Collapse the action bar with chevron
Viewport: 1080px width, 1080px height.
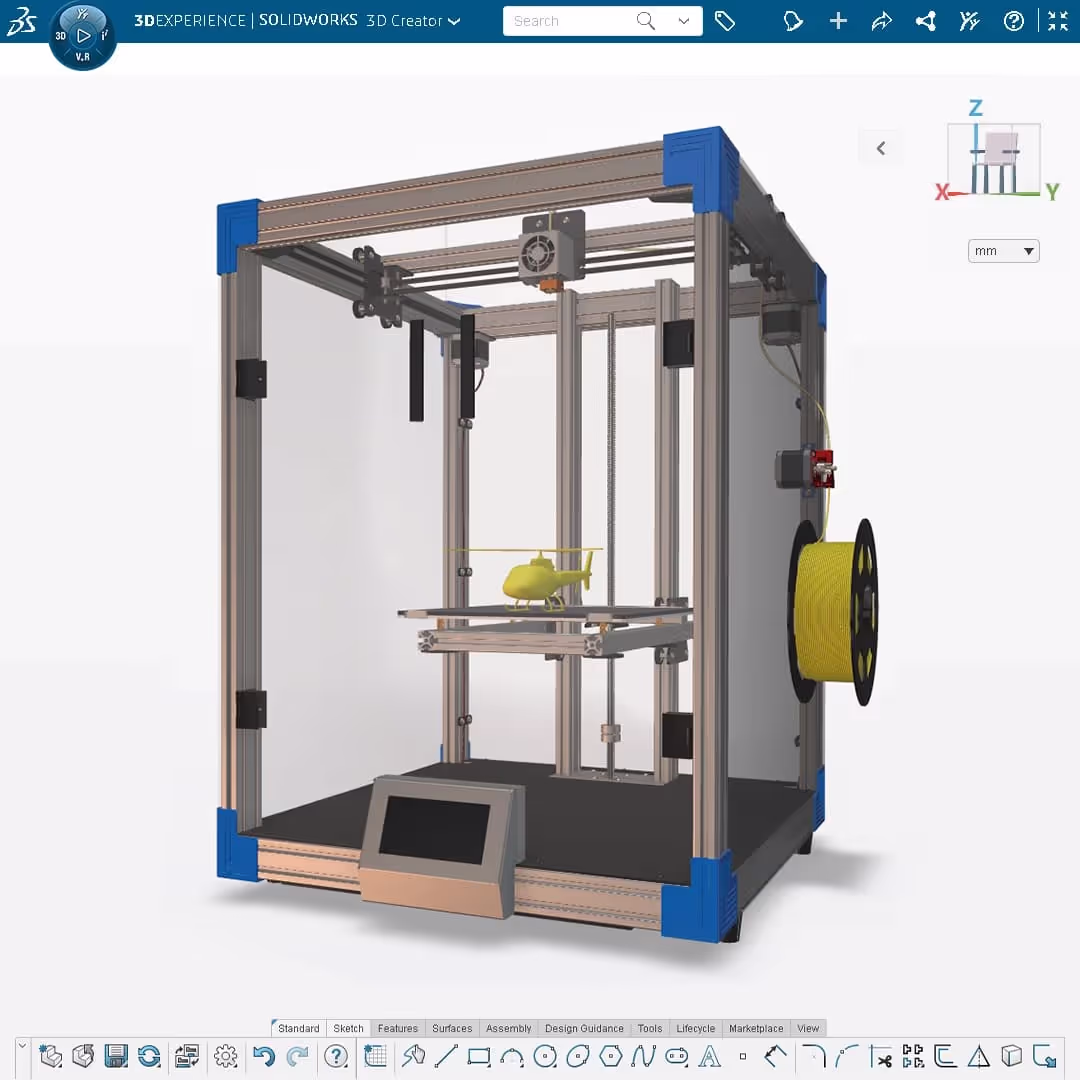22,1046
